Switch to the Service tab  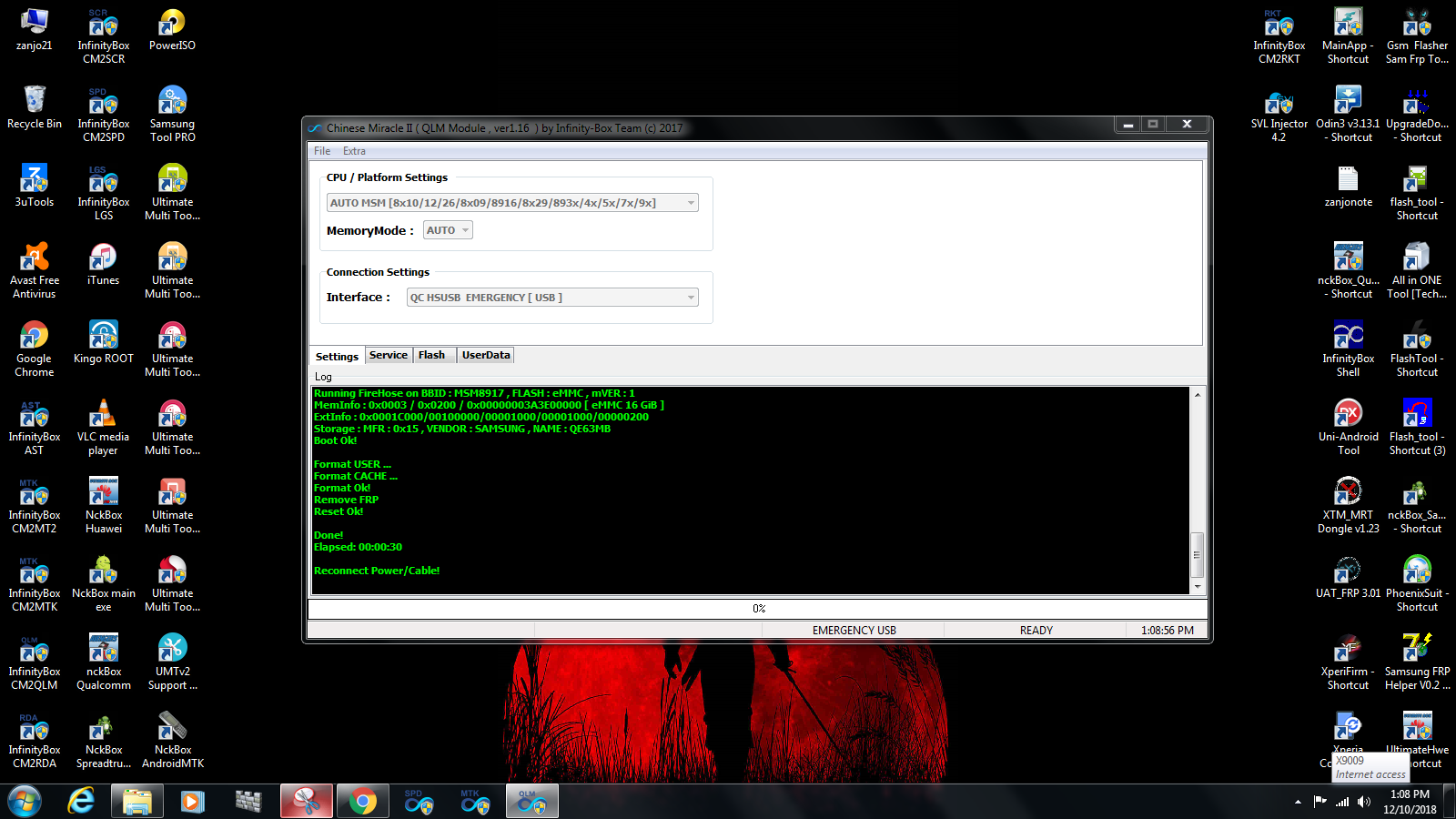pyautogui.click(x=389, y=355)
